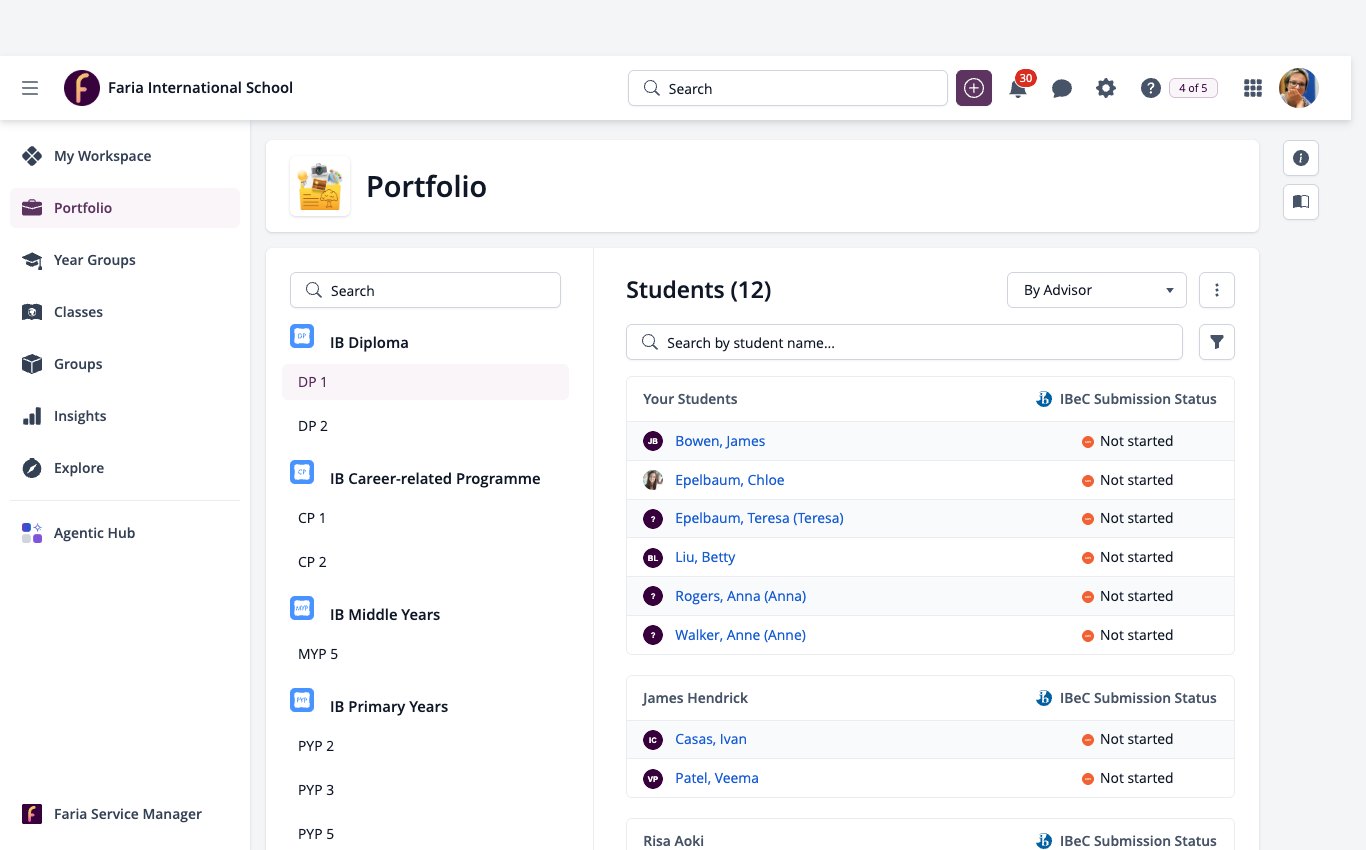Toggle the hamburger navigation menu
This screenshot has height=850, width=1366.
(30, 88)
